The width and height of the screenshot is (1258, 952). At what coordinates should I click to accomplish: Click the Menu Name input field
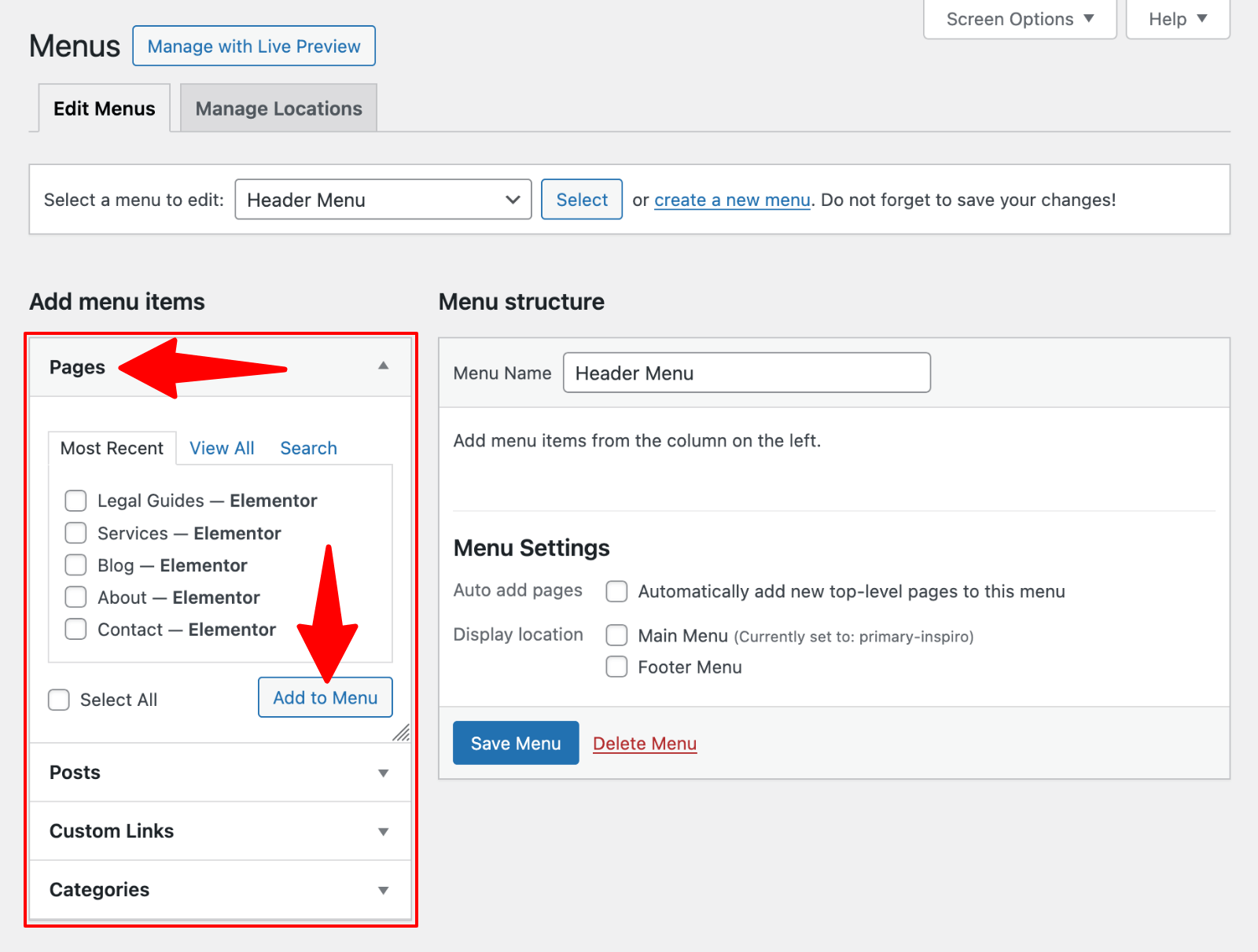[746, 373]
